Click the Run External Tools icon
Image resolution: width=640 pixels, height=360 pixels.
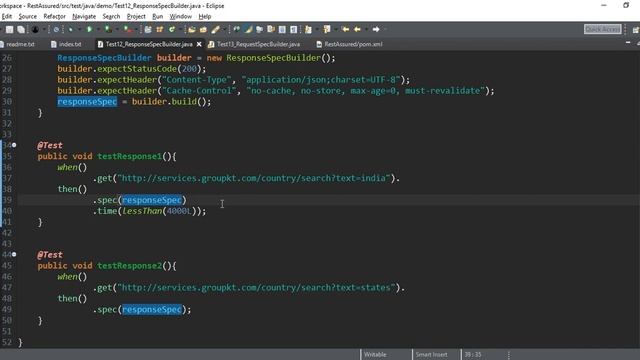[128, 29]
